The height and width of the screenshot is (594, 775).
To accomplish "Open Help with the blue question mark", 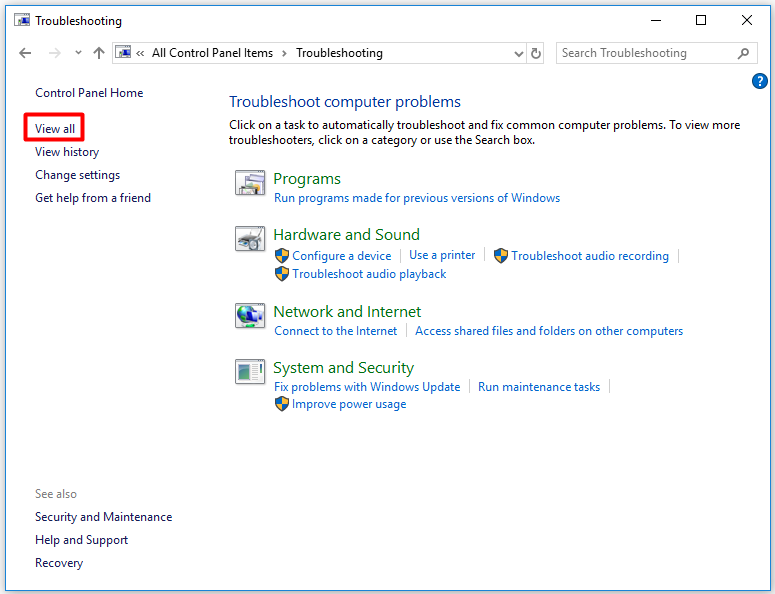I will coord(759,81).
